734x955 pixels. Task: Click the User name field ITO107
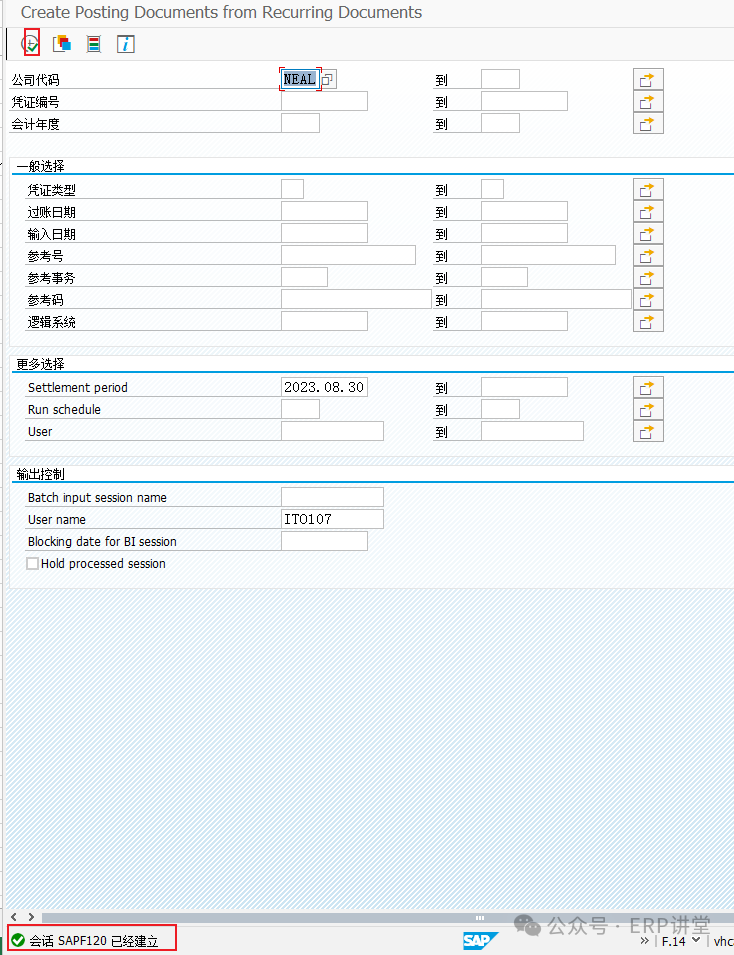point(331,519)
